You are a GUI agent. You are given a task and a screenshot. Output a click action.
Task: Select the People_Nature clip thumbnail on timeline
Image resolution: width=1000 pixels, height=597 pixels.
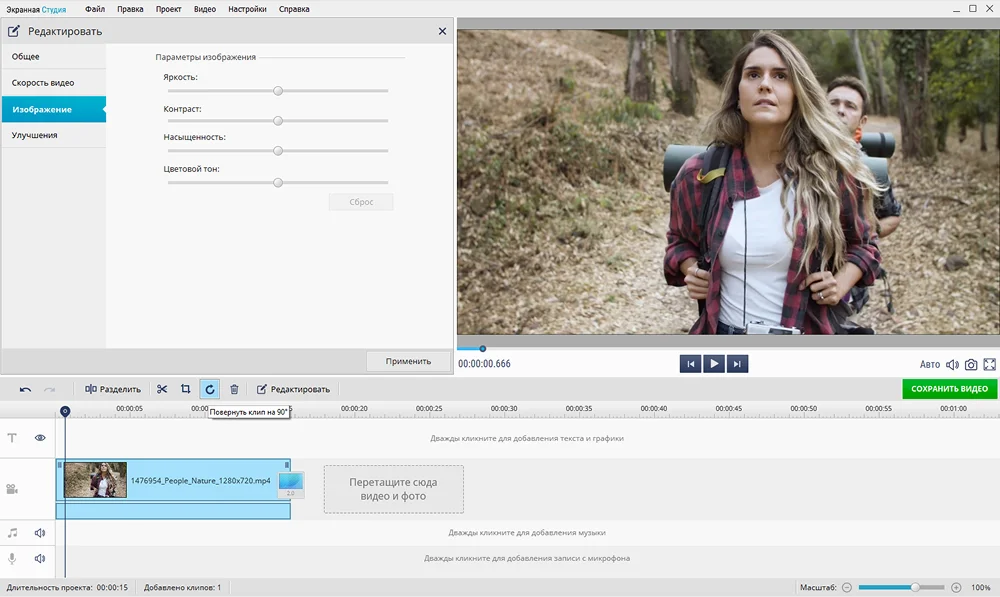96,480
